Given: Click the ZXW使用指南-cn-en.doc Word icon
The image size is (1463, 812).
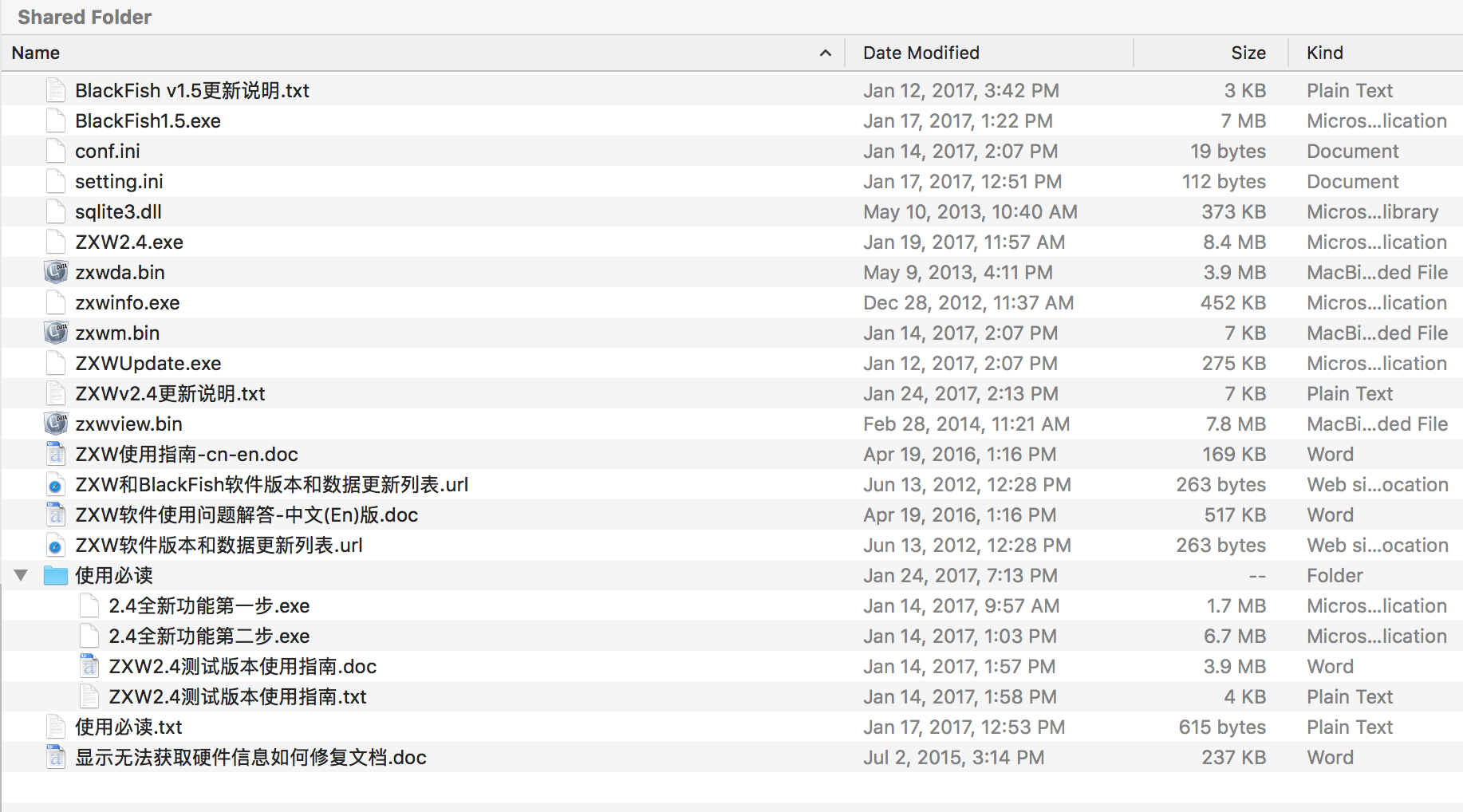Looking at the screenshot, I should click(x=56, y=454).
